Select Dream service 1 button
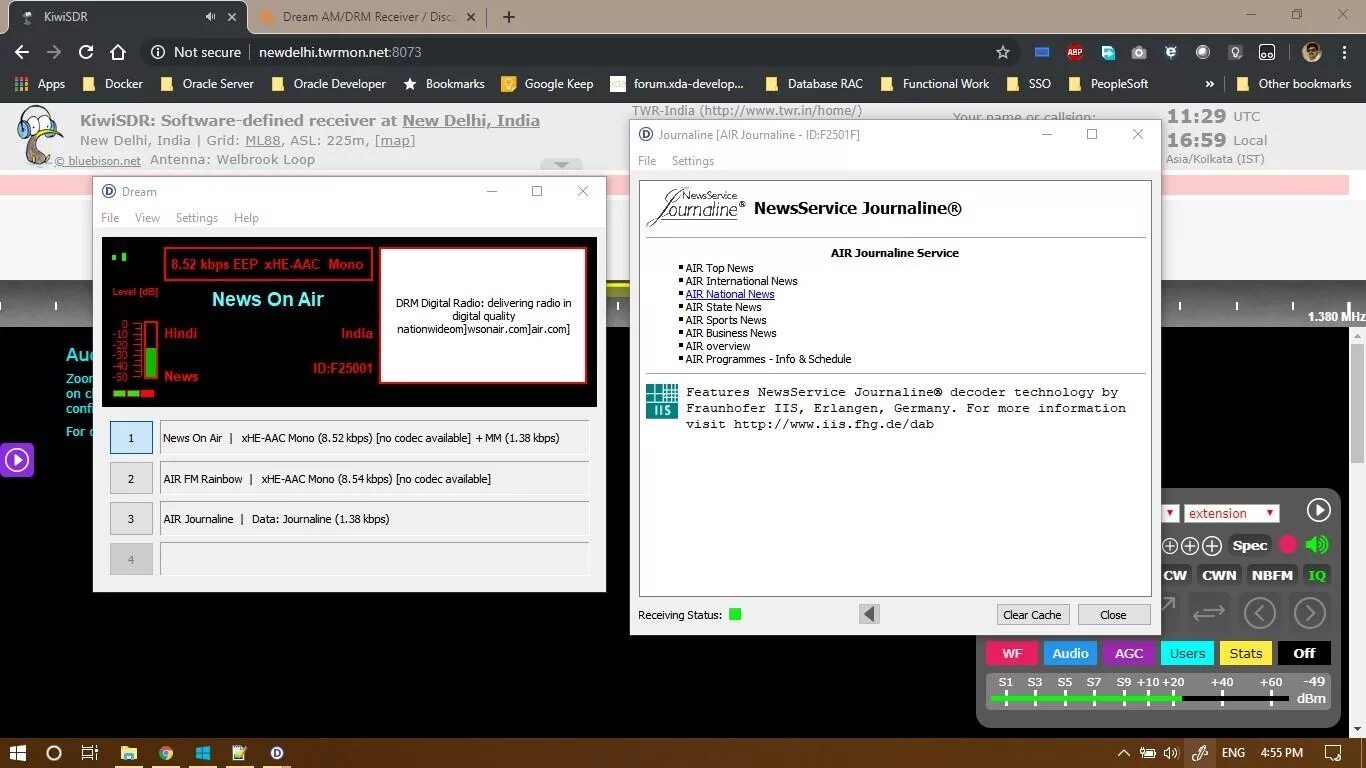Screen dimensions: 1366x768 pos(131,438)
